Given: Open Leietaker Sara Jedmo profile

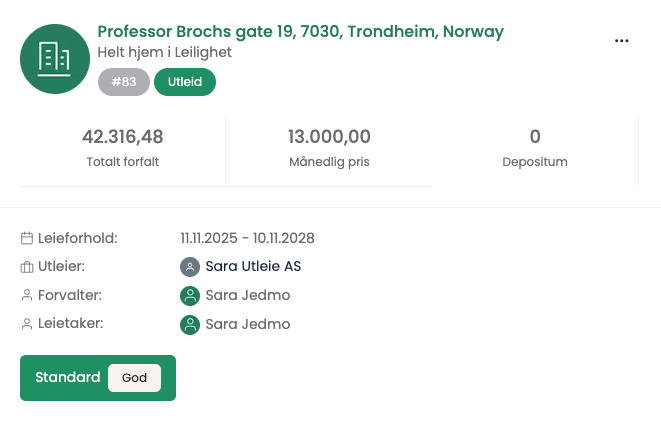Looking at the screenshot, I should [247, 325].
